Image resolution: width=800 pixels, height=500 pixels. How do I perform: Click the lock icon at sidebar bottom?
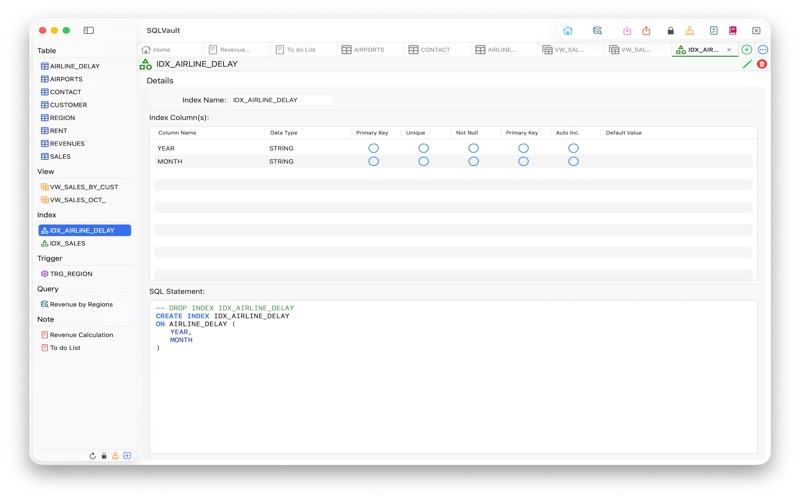point(104,456)
